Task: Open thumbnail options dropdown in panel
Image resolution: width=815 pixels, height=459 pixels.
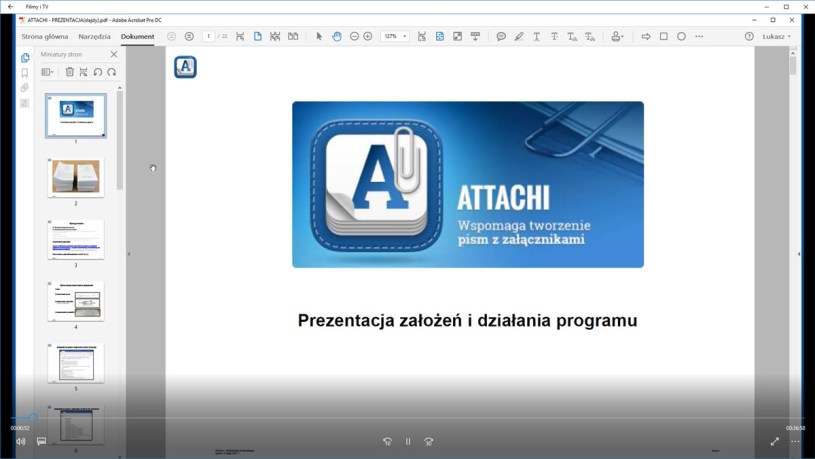Action: click(x=47, y=72)
